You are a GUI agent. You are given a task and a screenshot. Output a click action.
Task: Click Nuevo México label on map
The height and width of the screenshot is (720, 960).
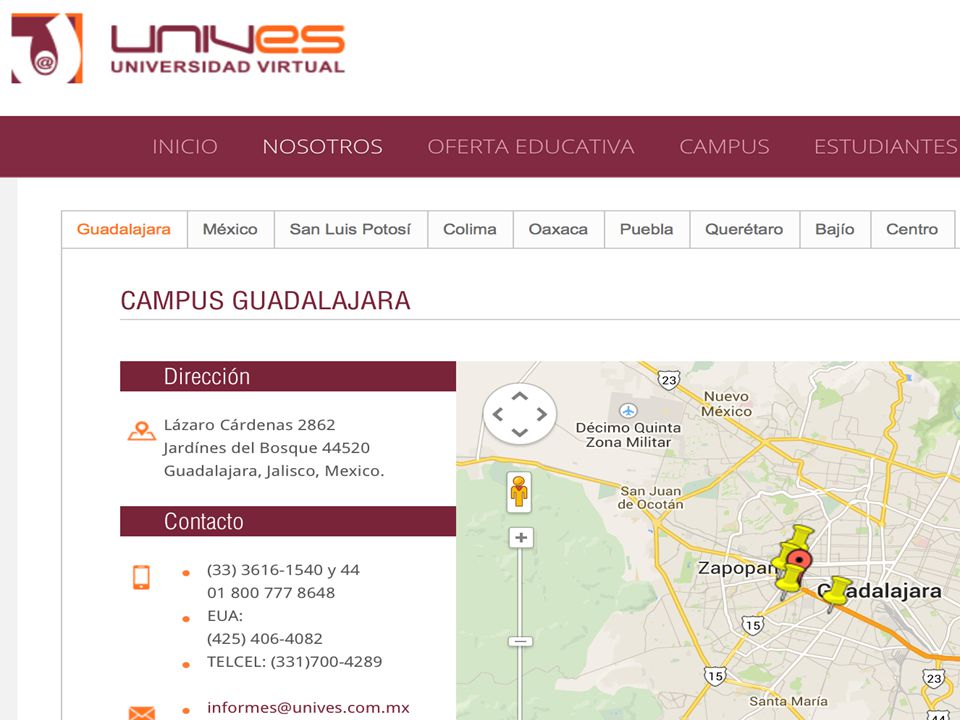726,404
